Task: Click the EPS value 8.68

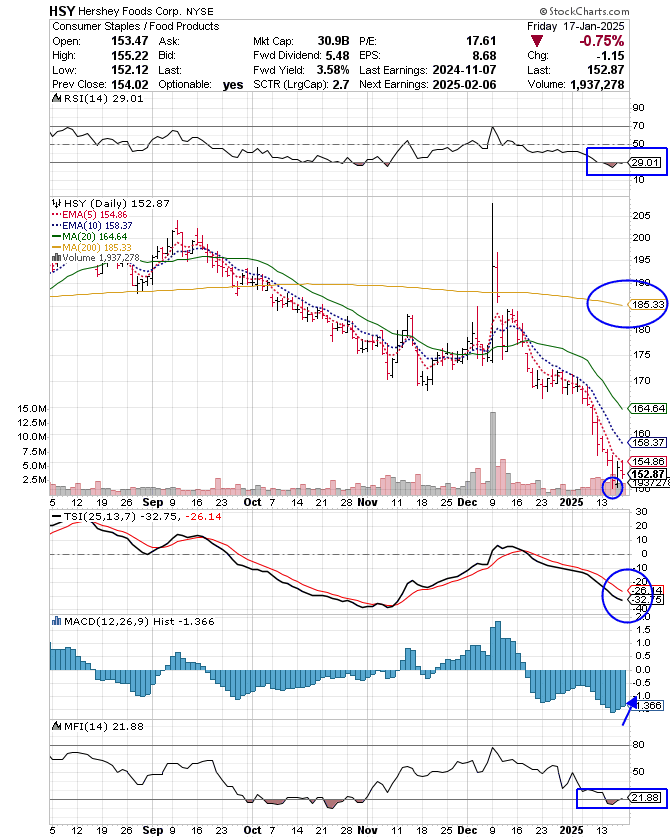Action: 484,56
